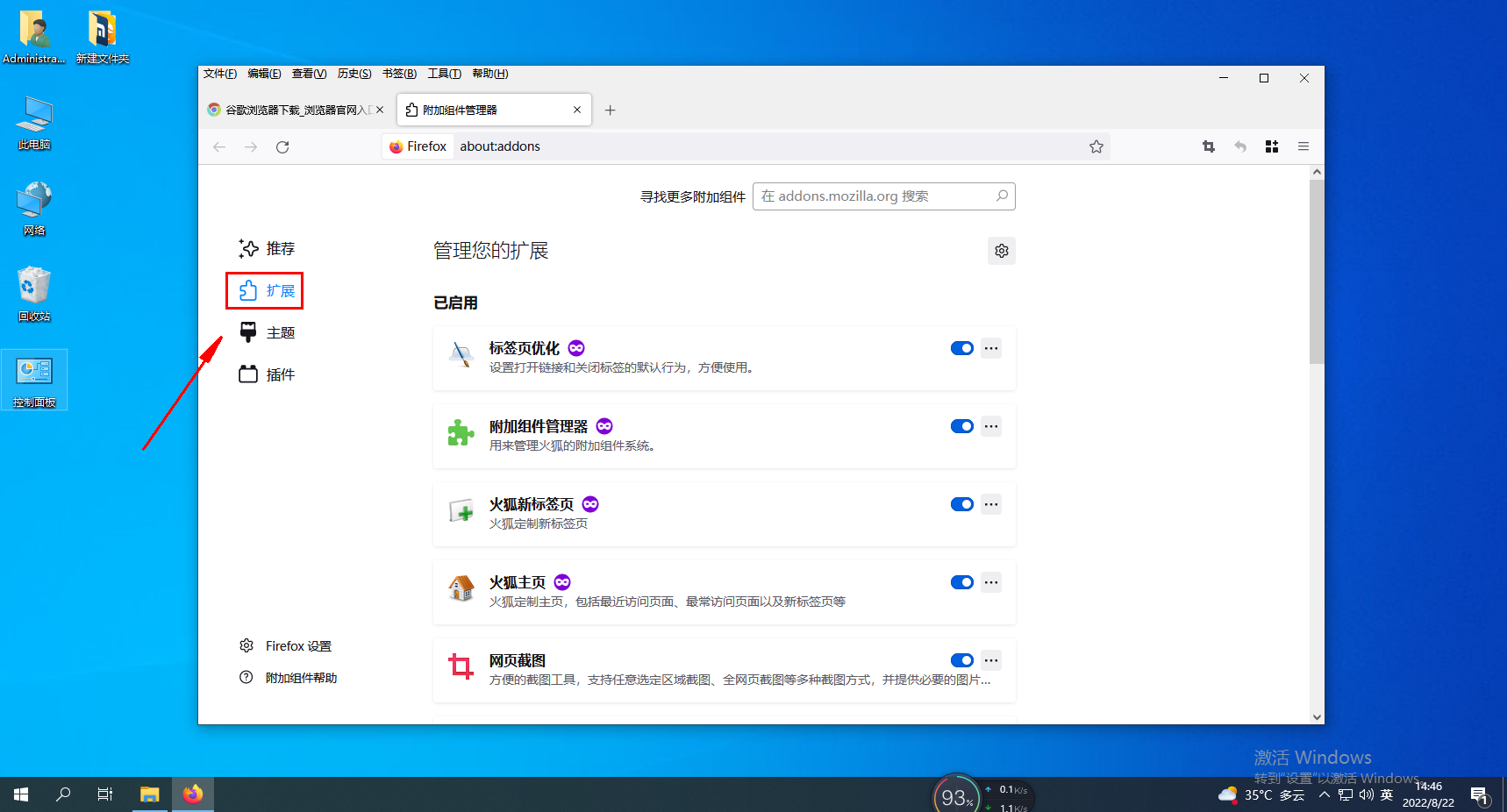Image resolution: width=1507 pixels, height=812 pixels.
Task: Open more options for 附加组件管理器
Action: pyautogui.click(x=991, y=426)
